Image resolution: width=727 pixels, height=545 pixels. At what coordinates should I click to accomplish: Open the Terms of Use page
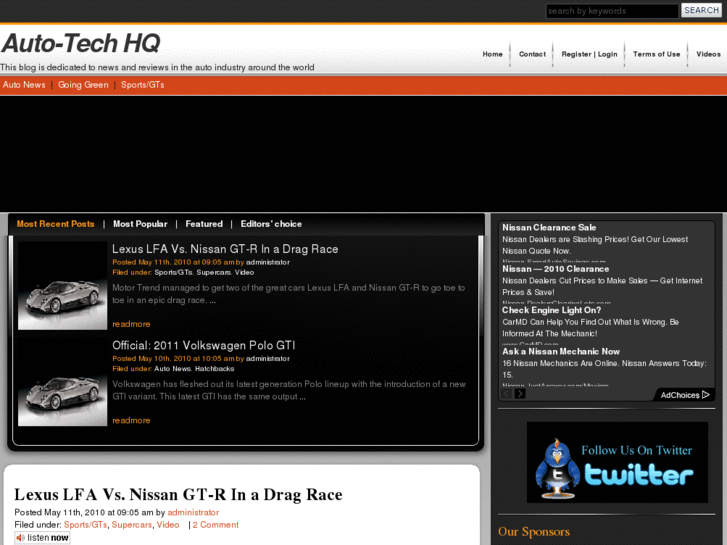[x=657, y=54]
